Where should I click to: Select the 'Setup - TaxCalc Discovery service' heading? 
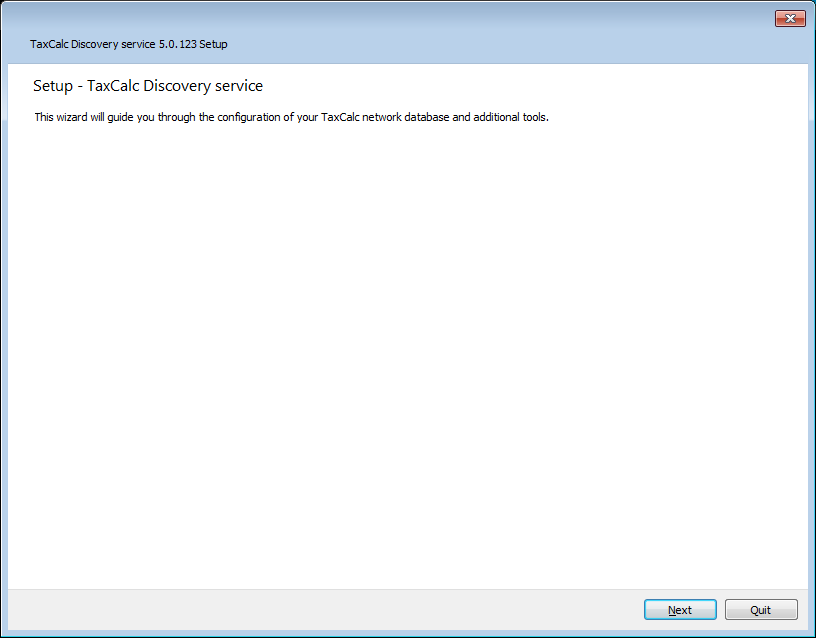(148, 86)
